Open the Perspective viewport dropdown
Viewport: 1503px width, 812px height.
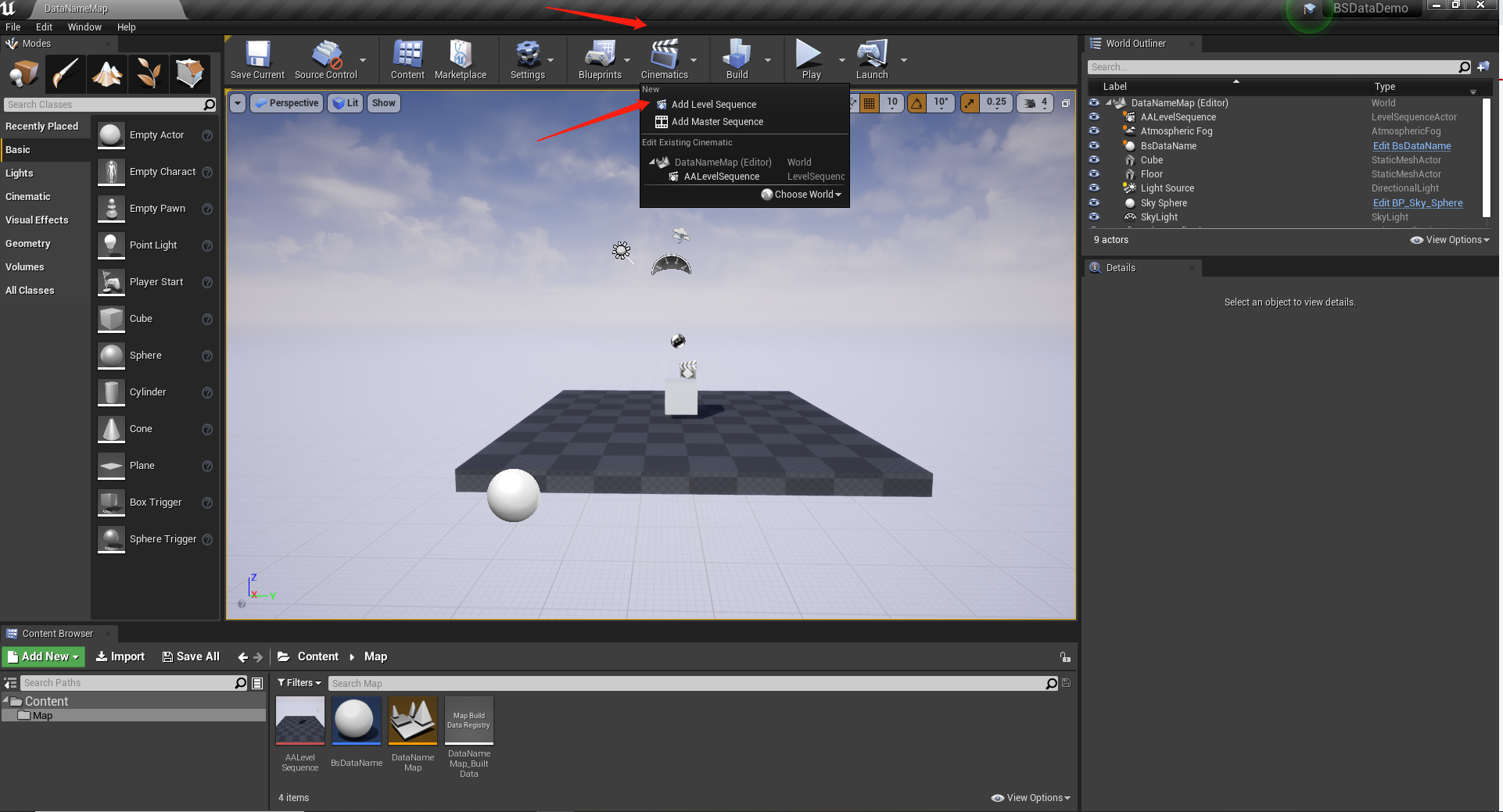(286, 102)
